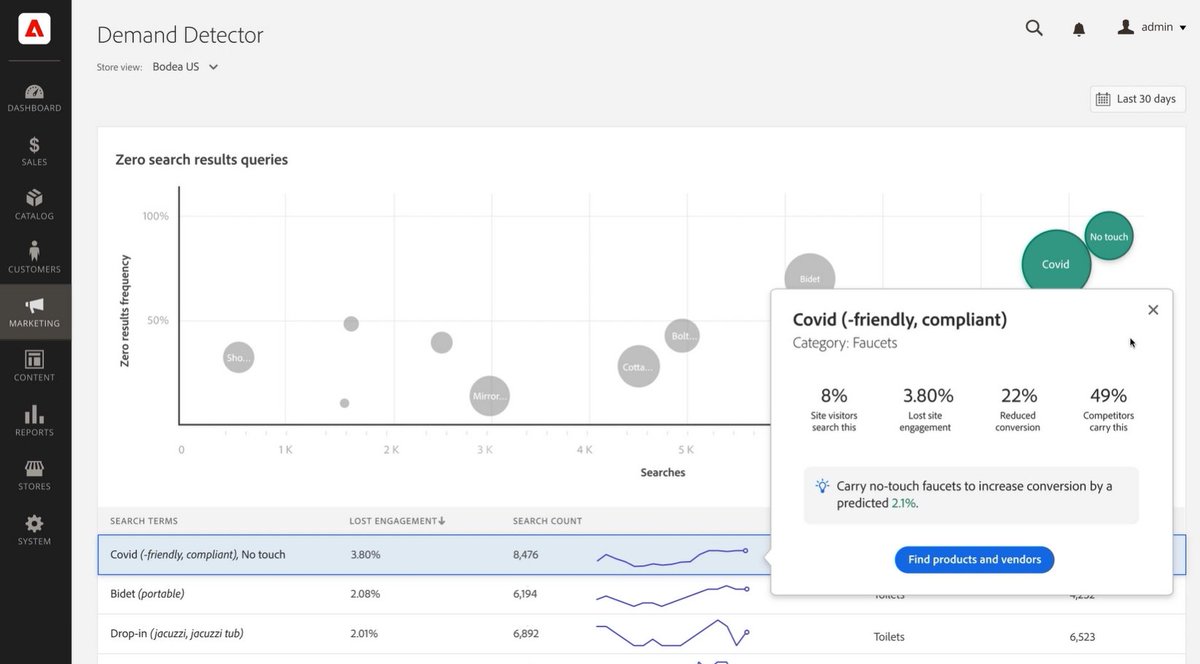Click the Zero search results queries heading

tap(201, 160)
